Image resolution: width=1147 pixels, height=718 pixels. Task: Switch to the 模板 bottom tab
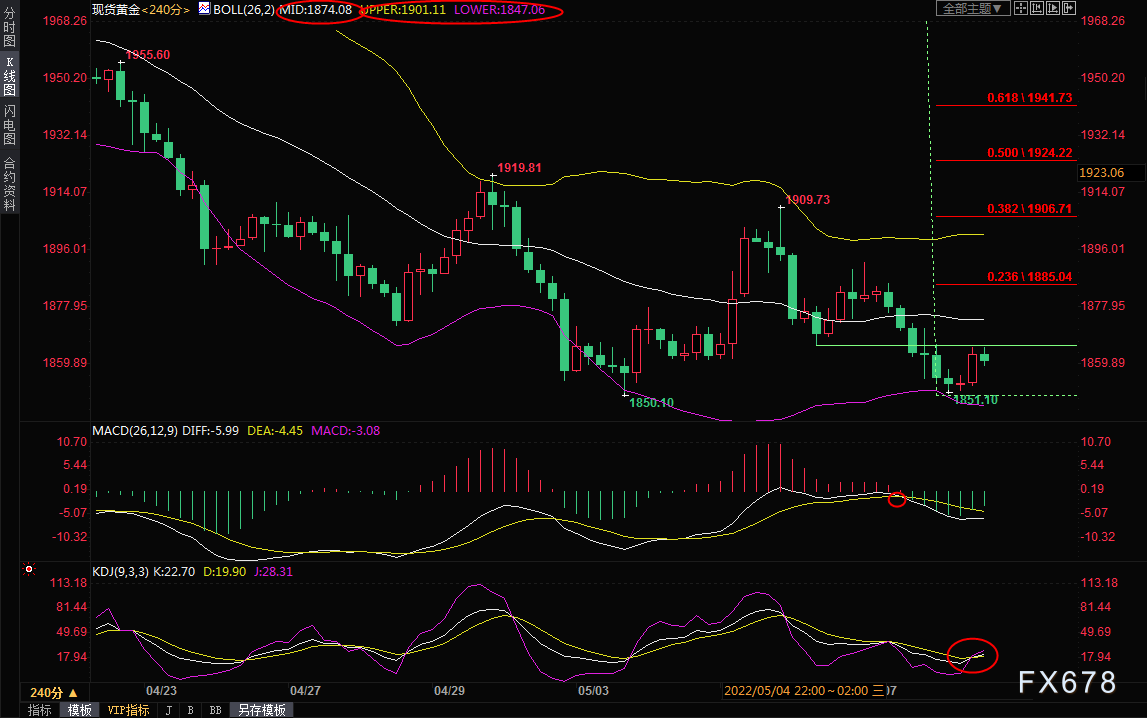coord(80,710)
